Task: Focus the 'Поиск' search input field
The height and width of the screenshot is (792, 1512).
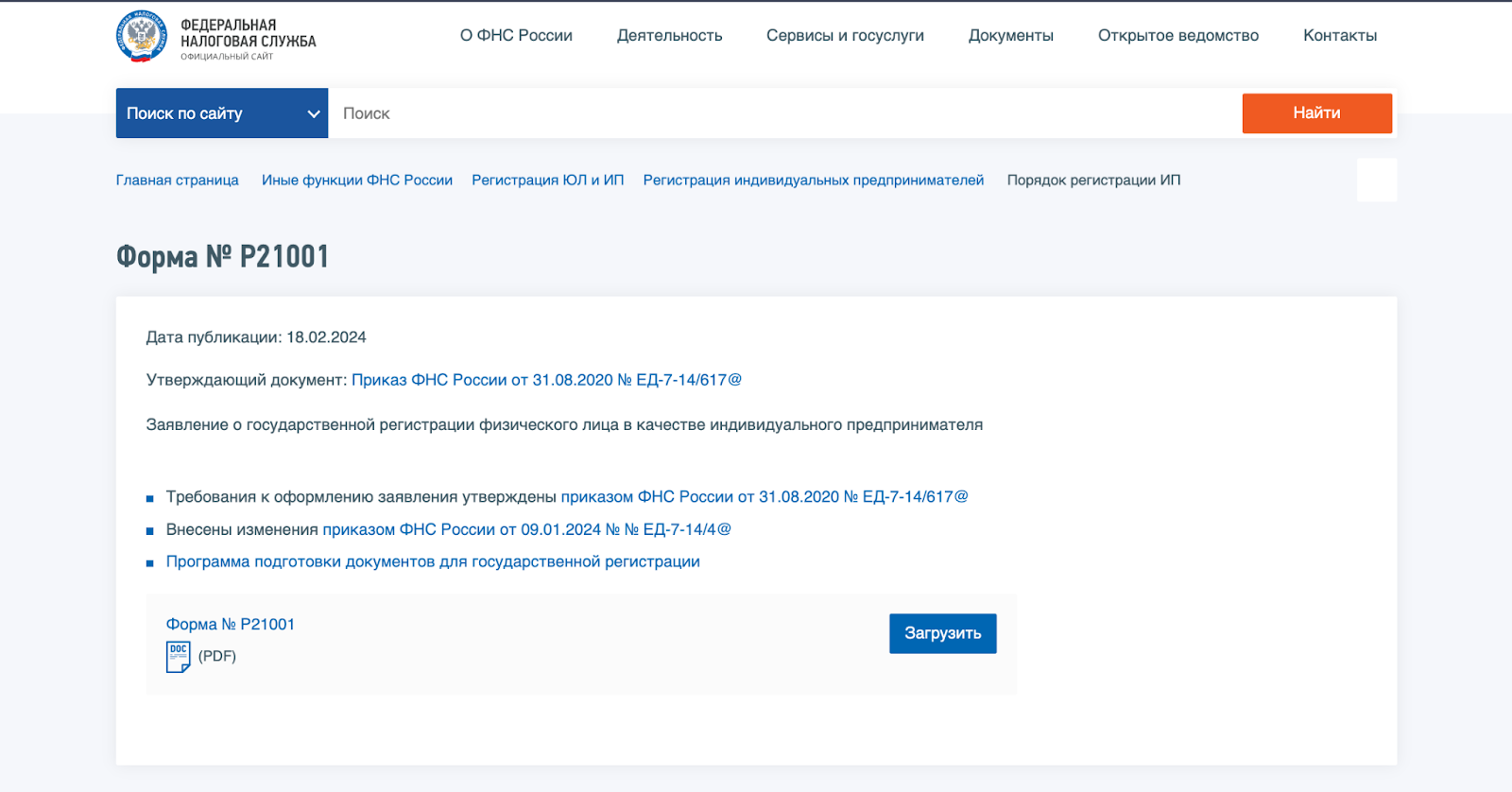Action: pyautogui.click(x=784, y=113)
